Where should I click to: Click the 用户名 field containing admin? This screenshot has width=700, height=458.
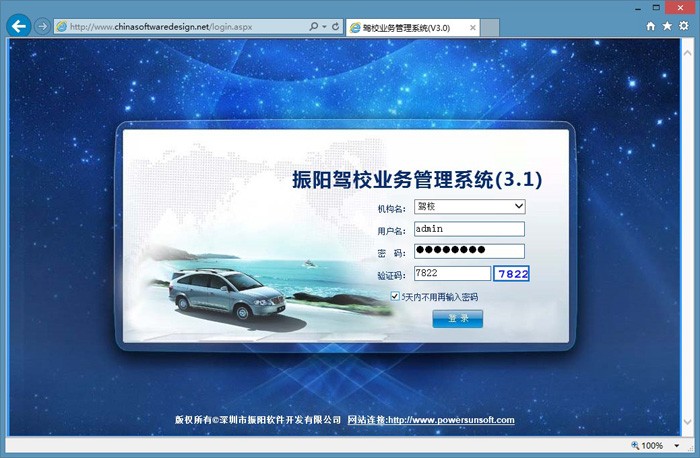469,229
